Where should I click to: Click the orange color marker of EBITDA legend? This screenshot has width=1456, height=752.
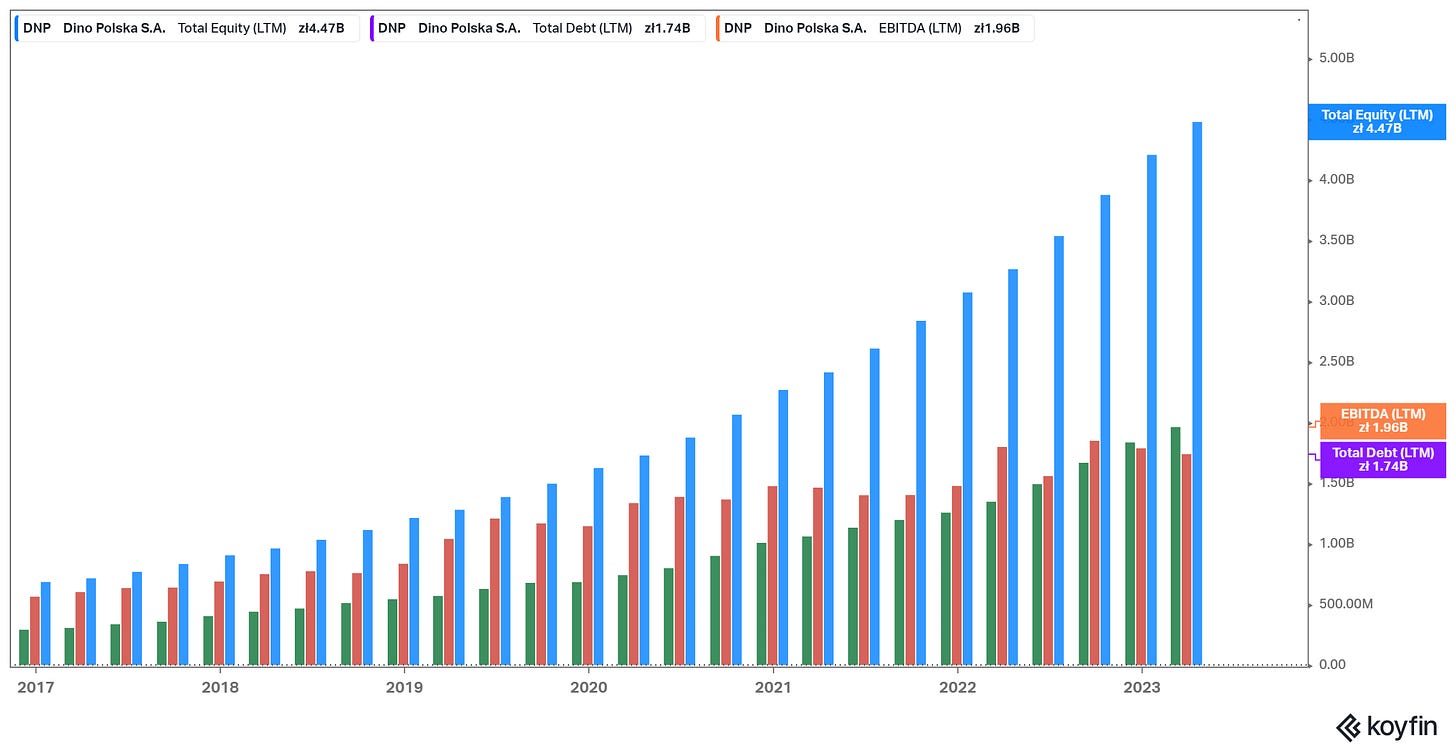[718, 28]
